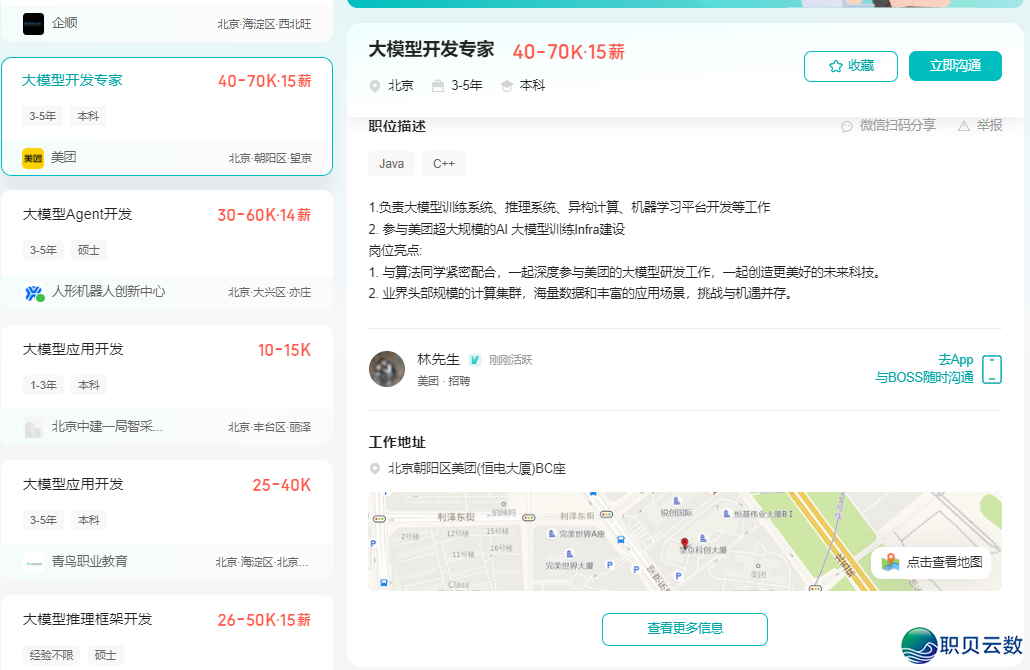Click the work address 北京朝阳区美团(恒电大厦)BC座
1030x670 pixels.
477,469
